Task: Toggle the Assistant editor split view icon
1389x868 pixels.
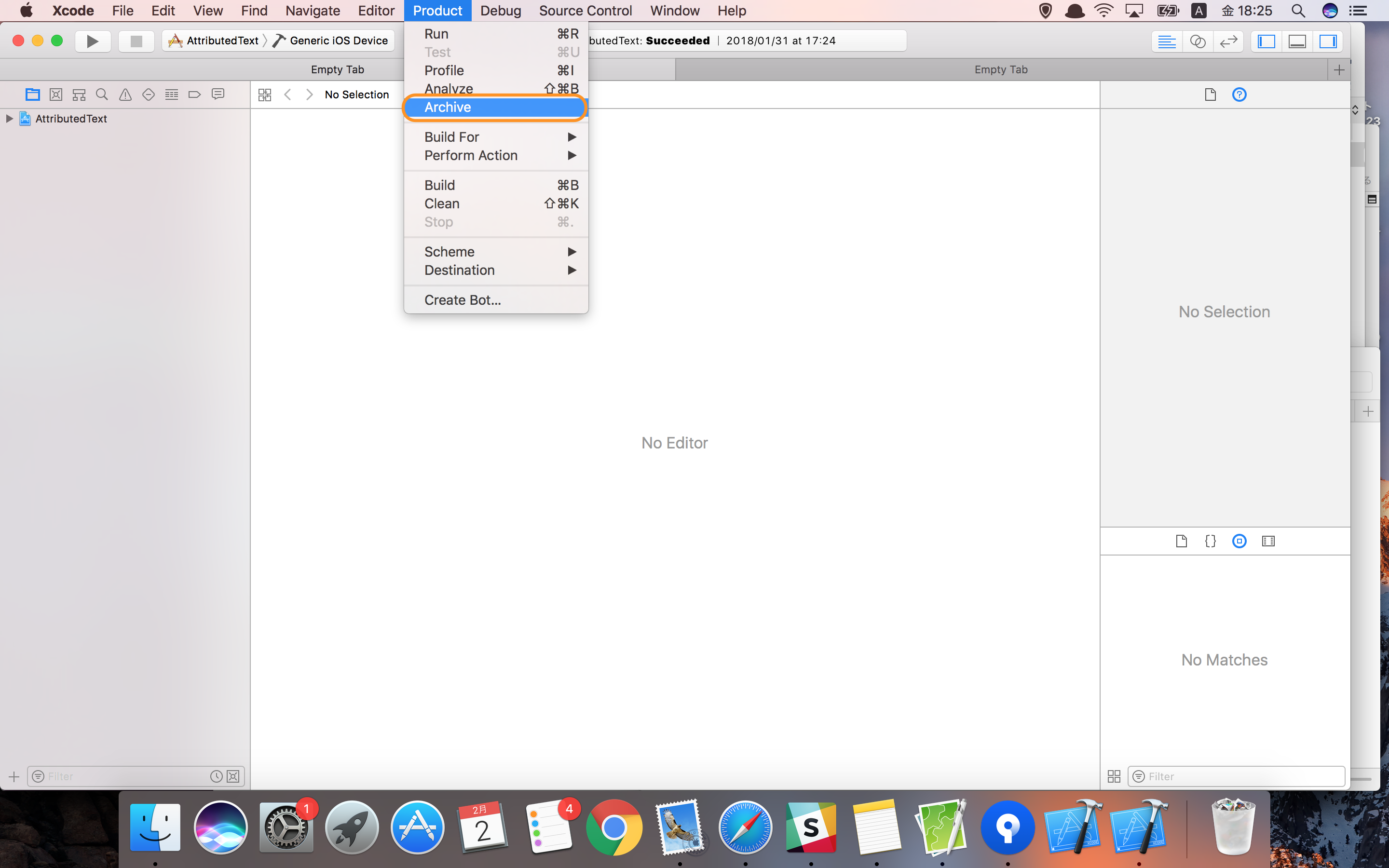Action: tap(1198, 40)
